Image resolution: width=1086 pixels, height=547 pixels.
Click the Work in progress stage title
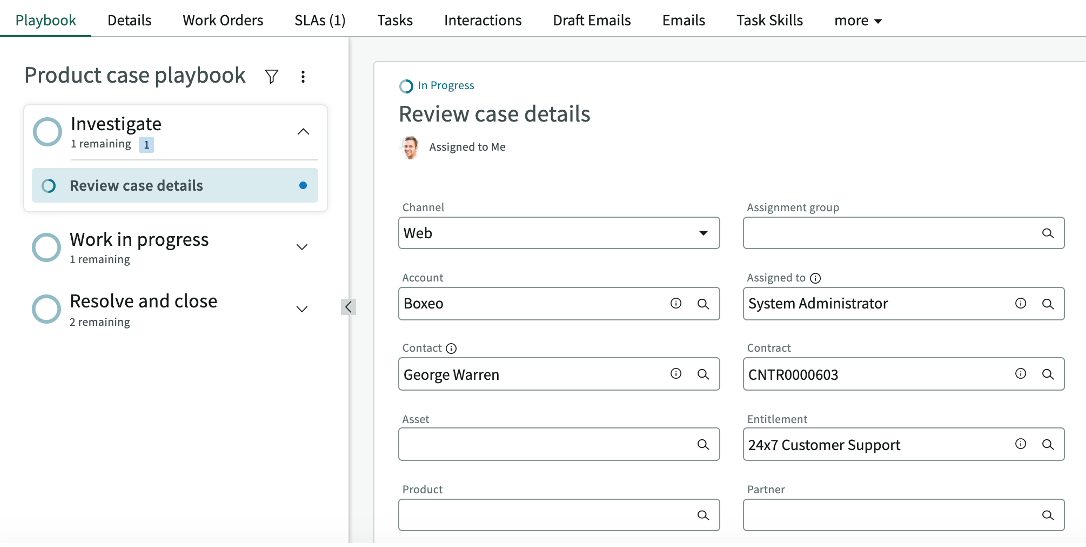click(139, 240)
